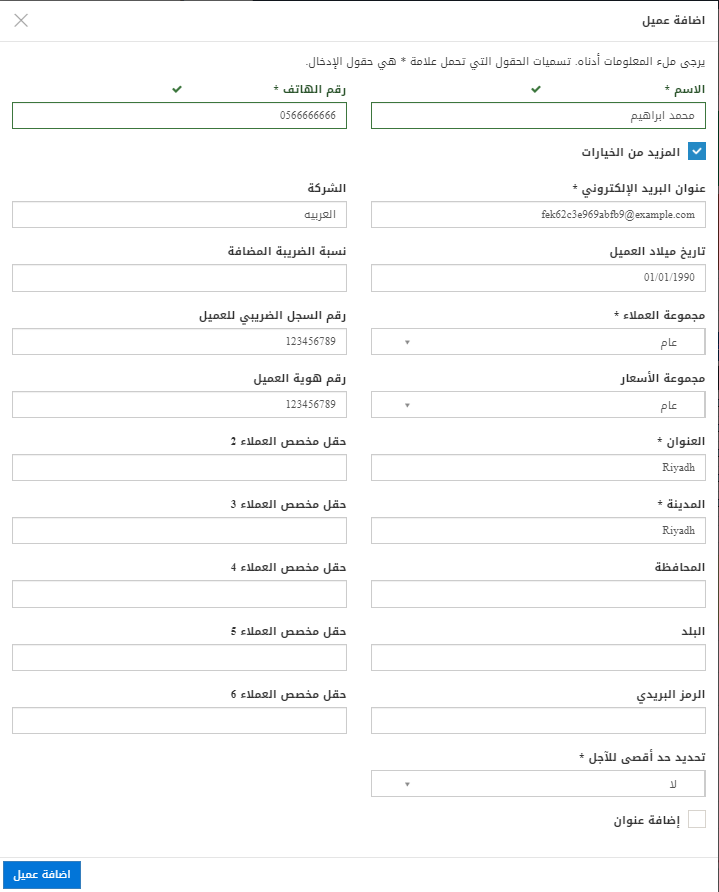Click the رقم هوية العميل ID field
The image size is (719, 892).
click(180, 405)
